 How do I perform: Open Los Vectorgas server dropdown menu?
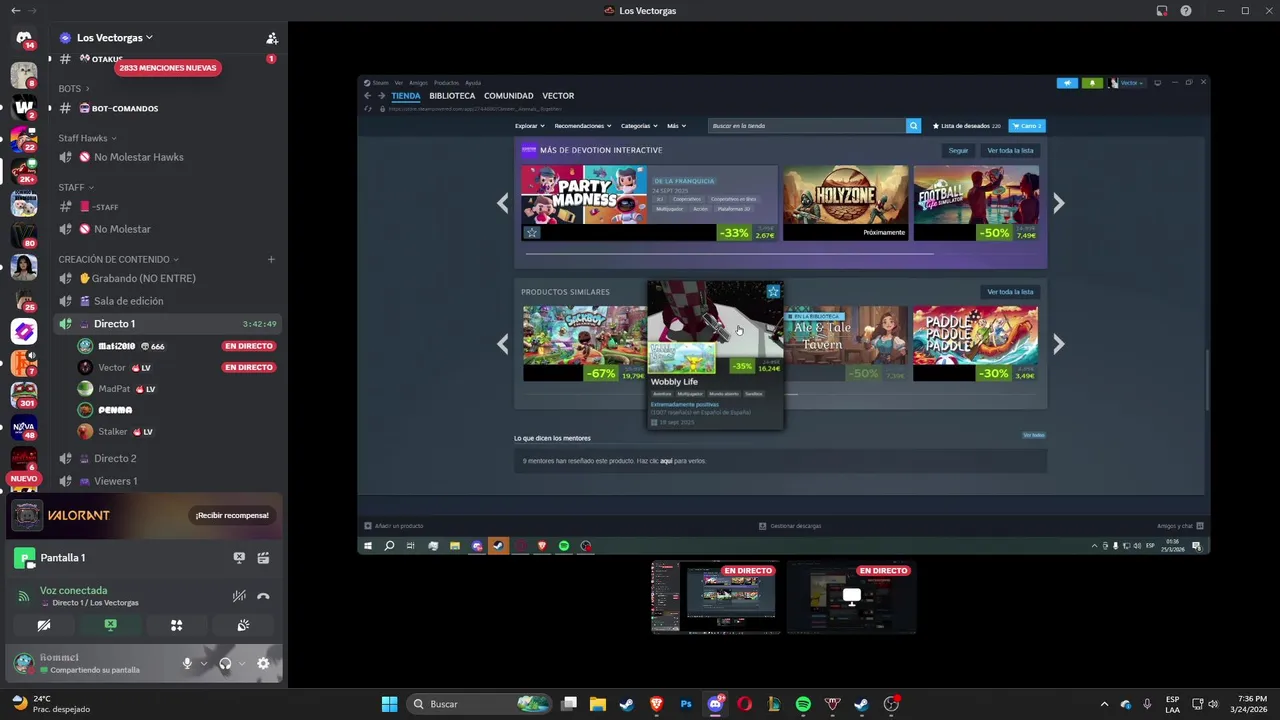click(x=114, y=38)
